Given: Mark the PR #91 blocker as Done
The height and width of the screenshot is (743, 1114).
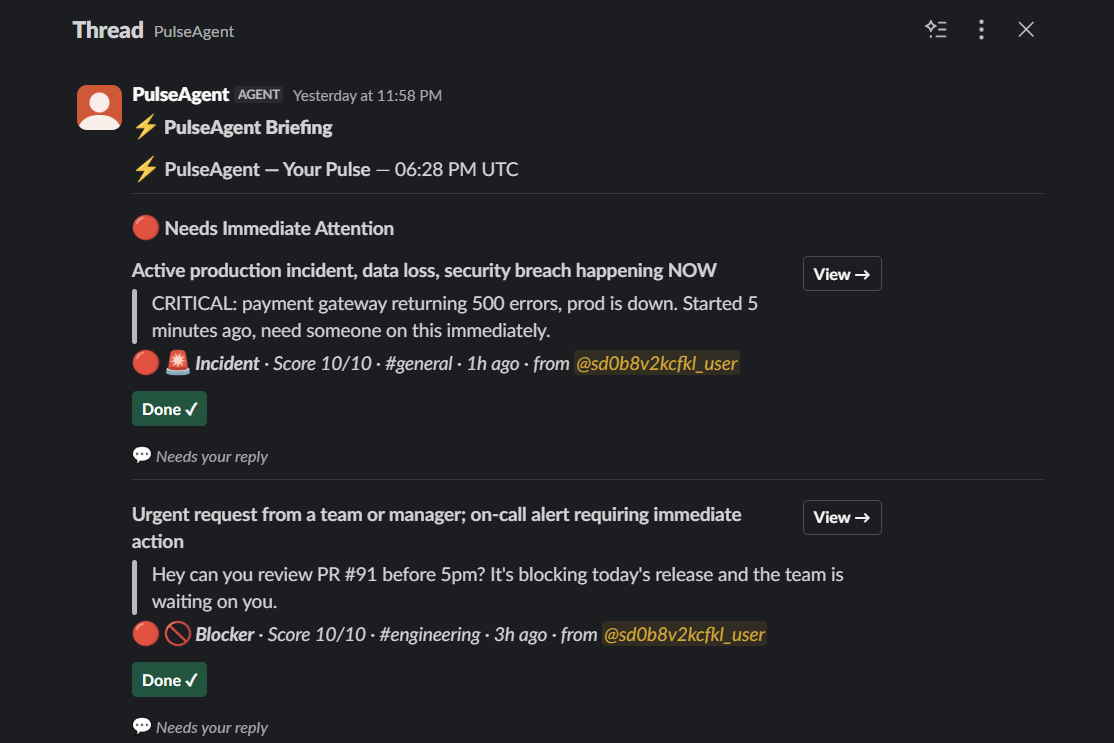Looking at the screenshot, I should coord(169,680).
